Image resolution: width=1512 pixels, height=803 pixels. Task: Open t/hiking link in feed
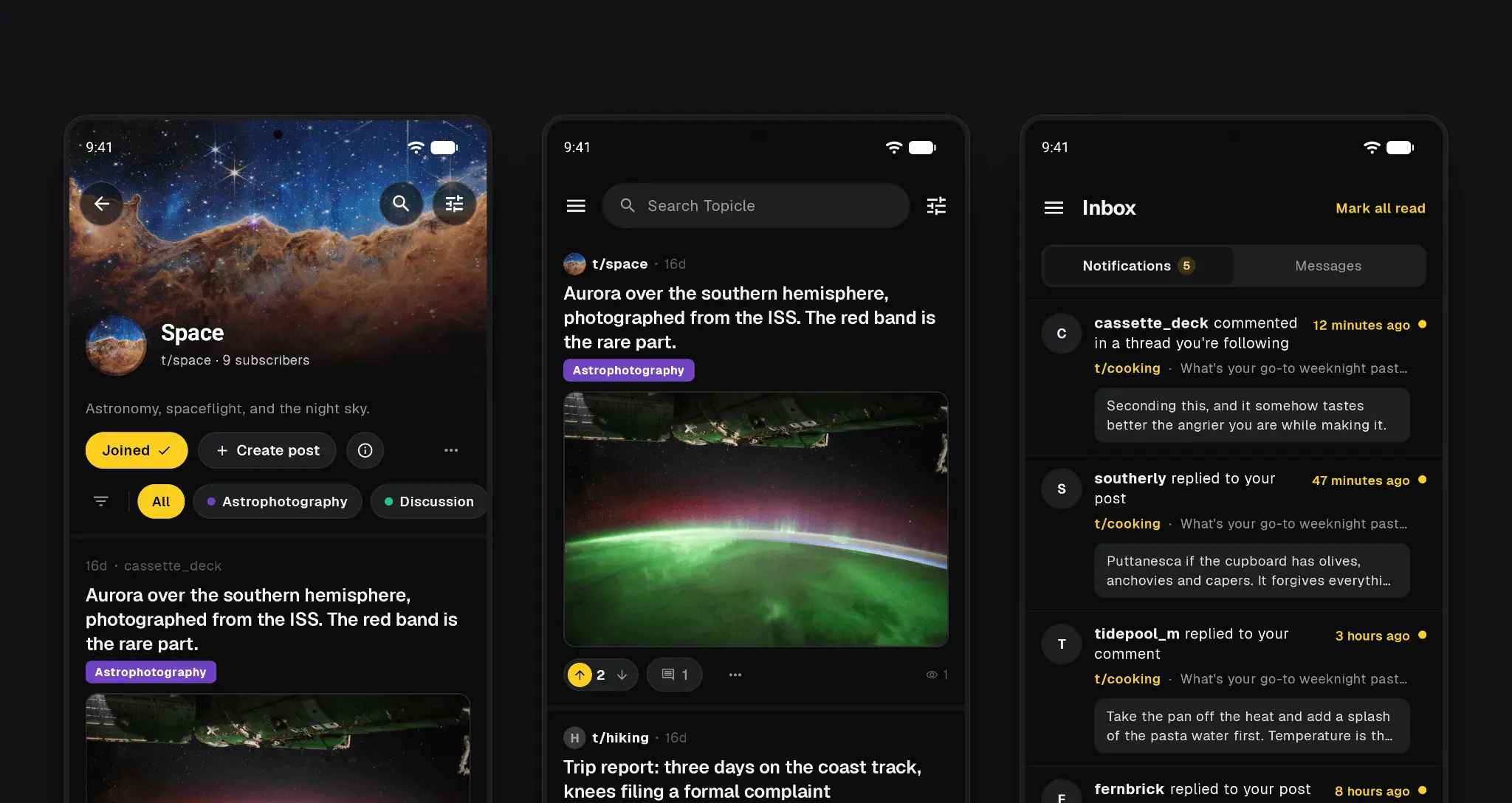pos(620,738)
